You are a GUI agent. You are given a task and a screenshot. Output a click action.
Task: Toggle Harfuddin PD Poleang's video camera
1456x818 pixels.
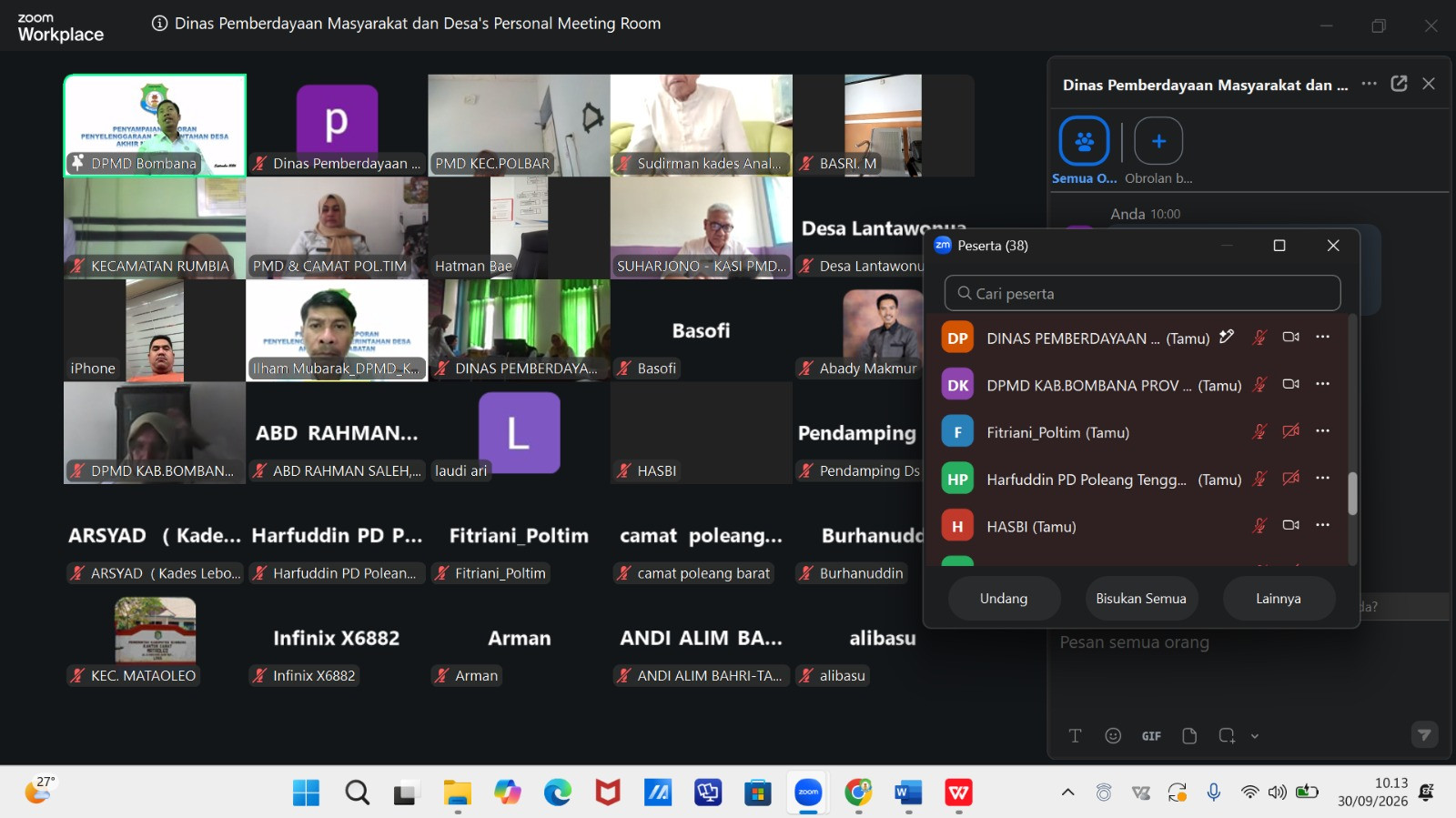(1290, 479)
